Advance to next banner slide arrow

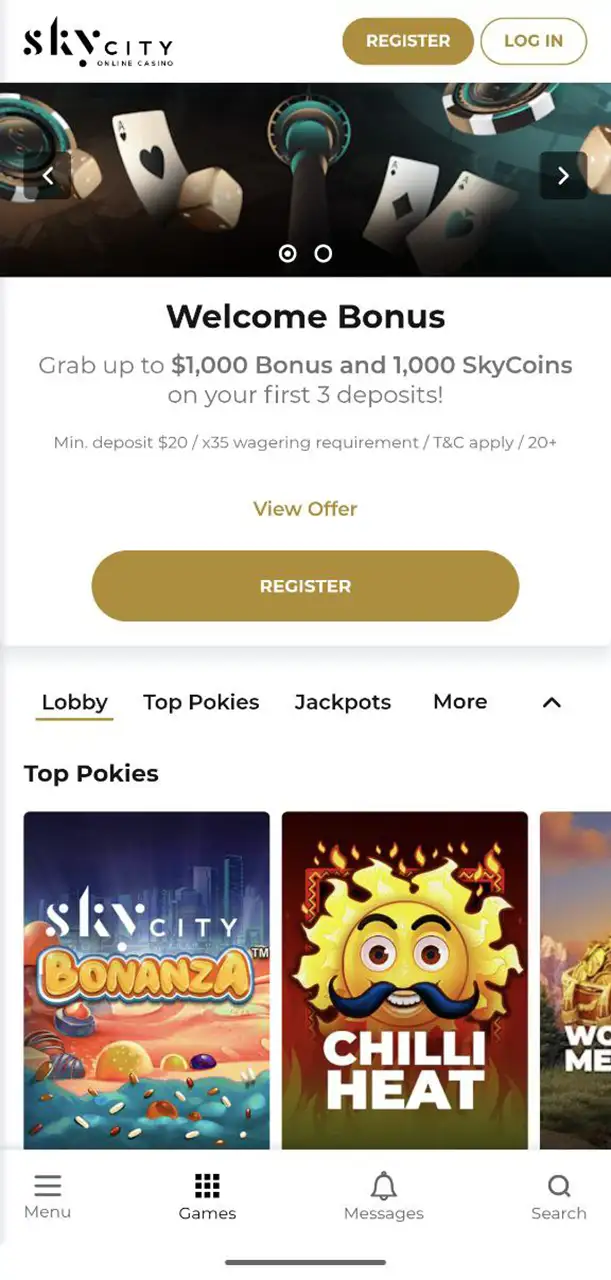pos(563,176)
